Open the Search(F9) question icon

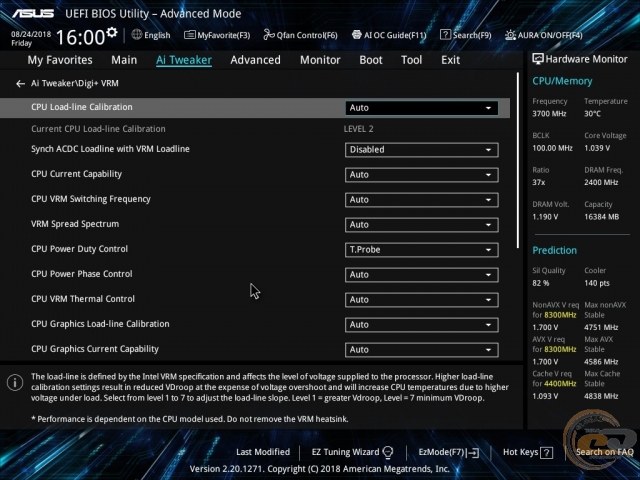pyautogui.click(x=445, y=35)
